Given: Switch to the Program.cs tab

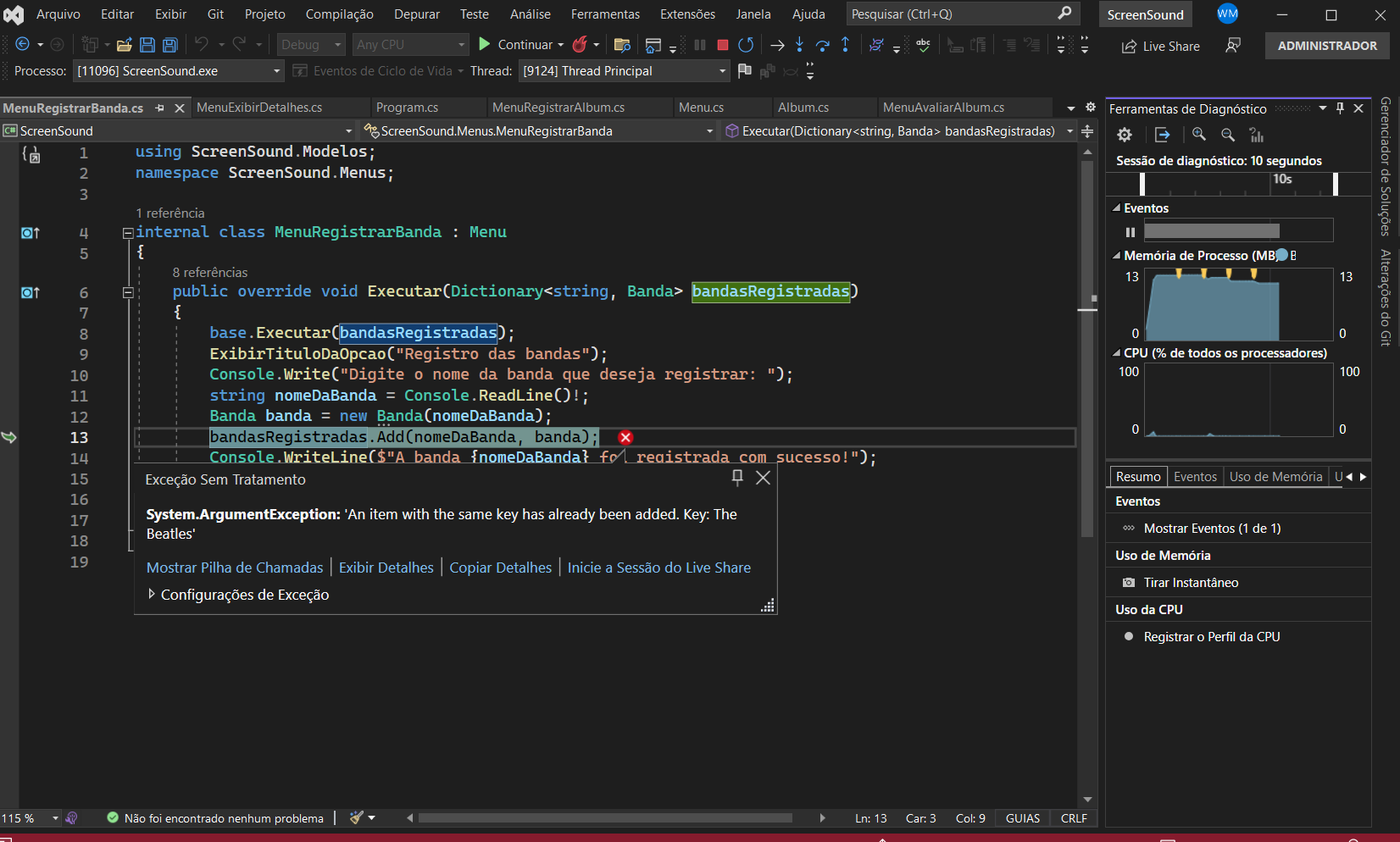Looking at the screenshot, I should (407, 108).
